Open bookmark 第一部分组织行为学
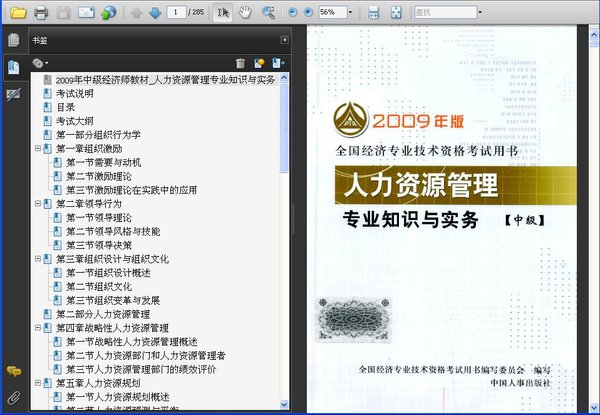 point(98,135)
